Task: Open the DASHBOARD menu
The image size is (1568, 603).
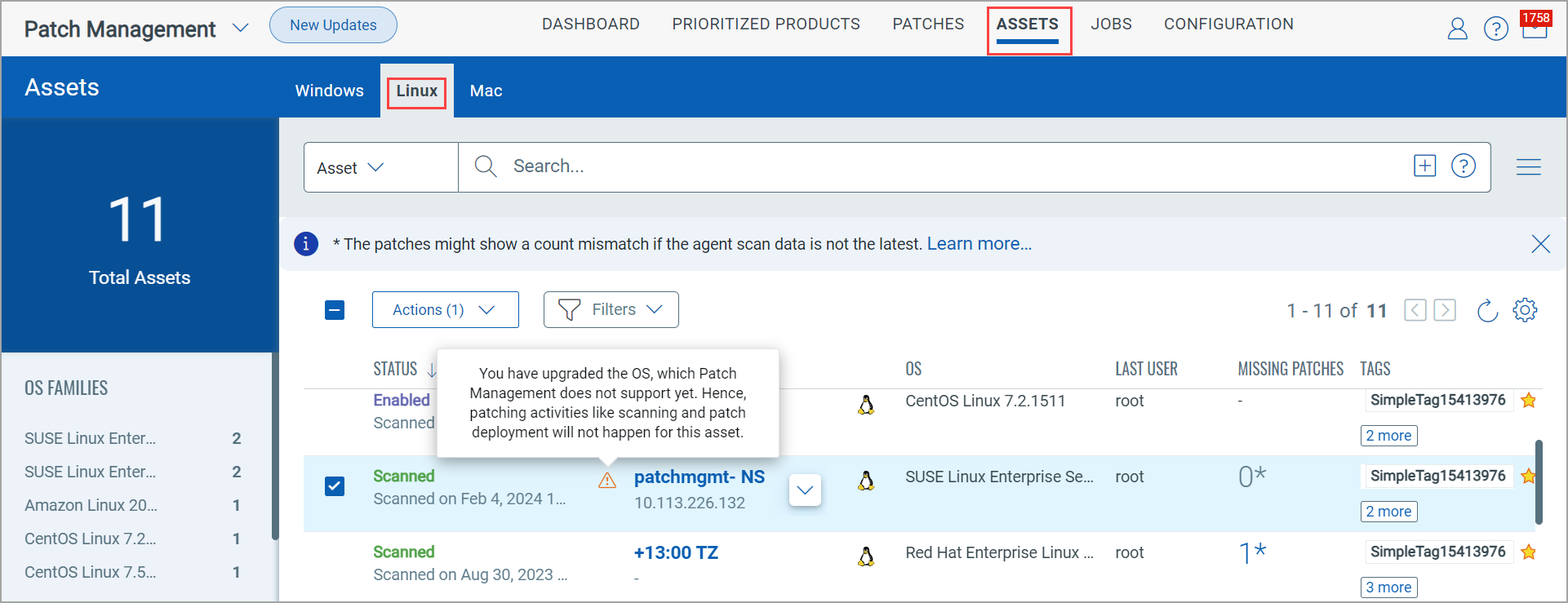Action: (591, 24)
